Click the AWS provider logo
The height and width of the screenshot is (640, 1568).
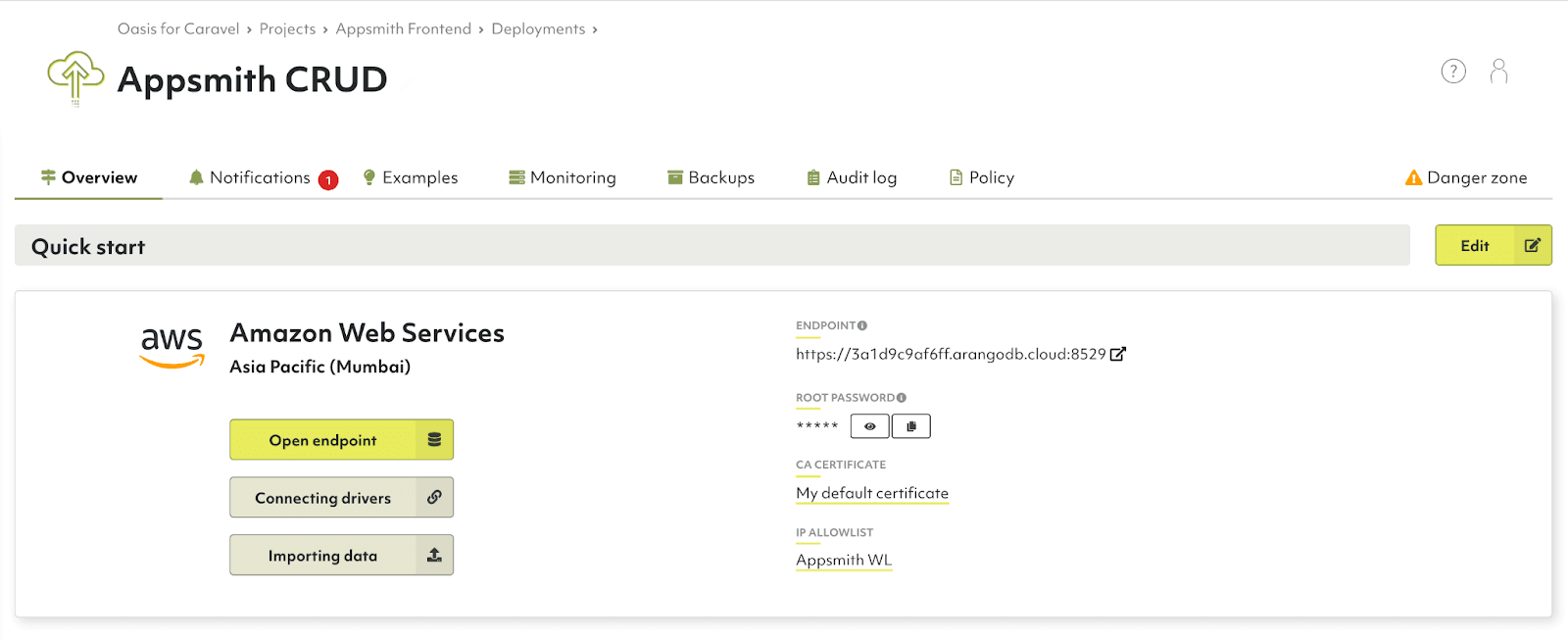tap(171, 346)
